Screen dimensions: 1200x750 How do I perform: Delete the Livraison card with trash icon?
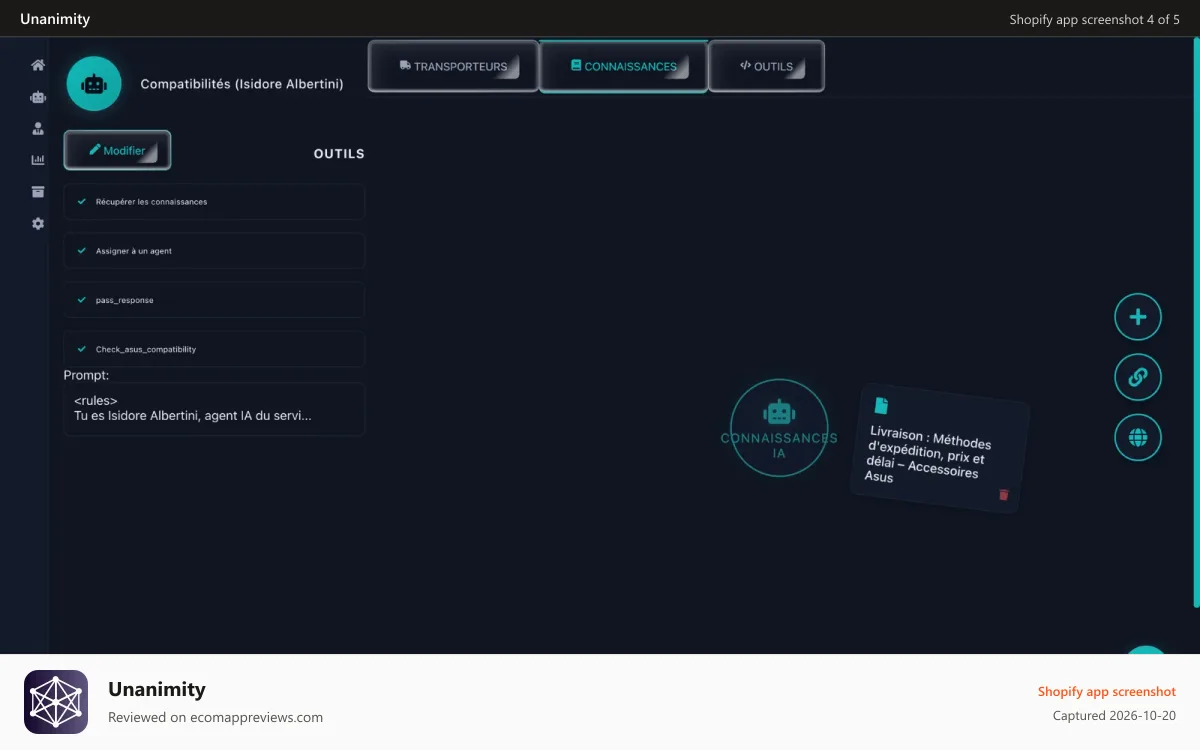point(1004,494)
